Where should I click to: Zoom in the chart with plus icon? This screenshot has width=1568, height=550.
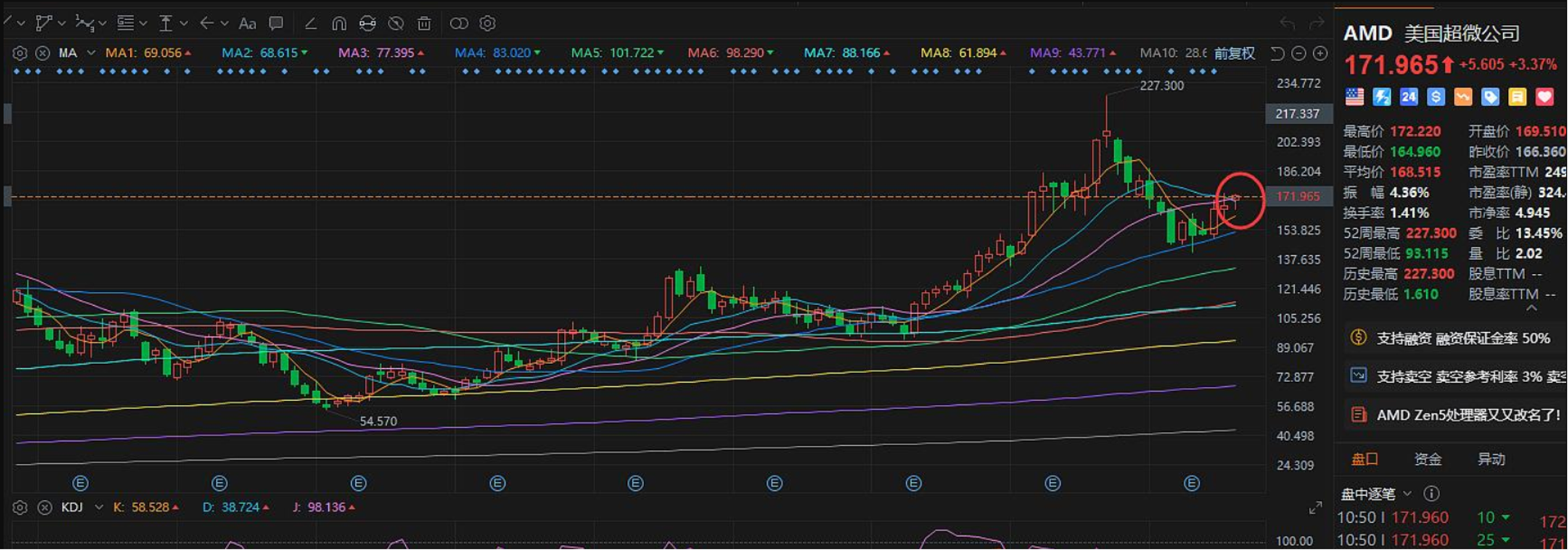(1320, 54)
